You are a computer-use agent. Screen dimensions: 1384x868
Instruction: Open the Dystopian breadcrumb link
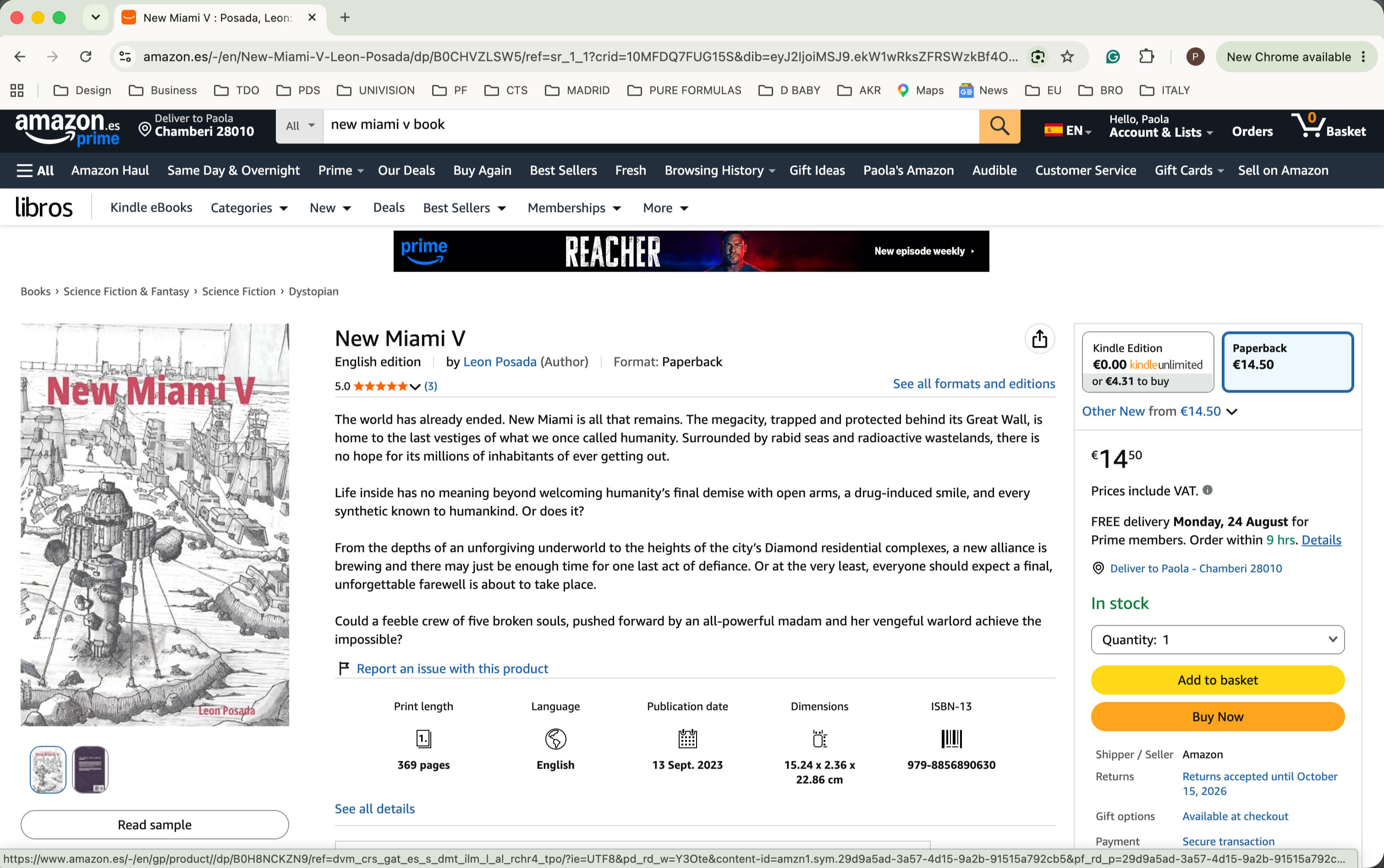pos(313,291)
